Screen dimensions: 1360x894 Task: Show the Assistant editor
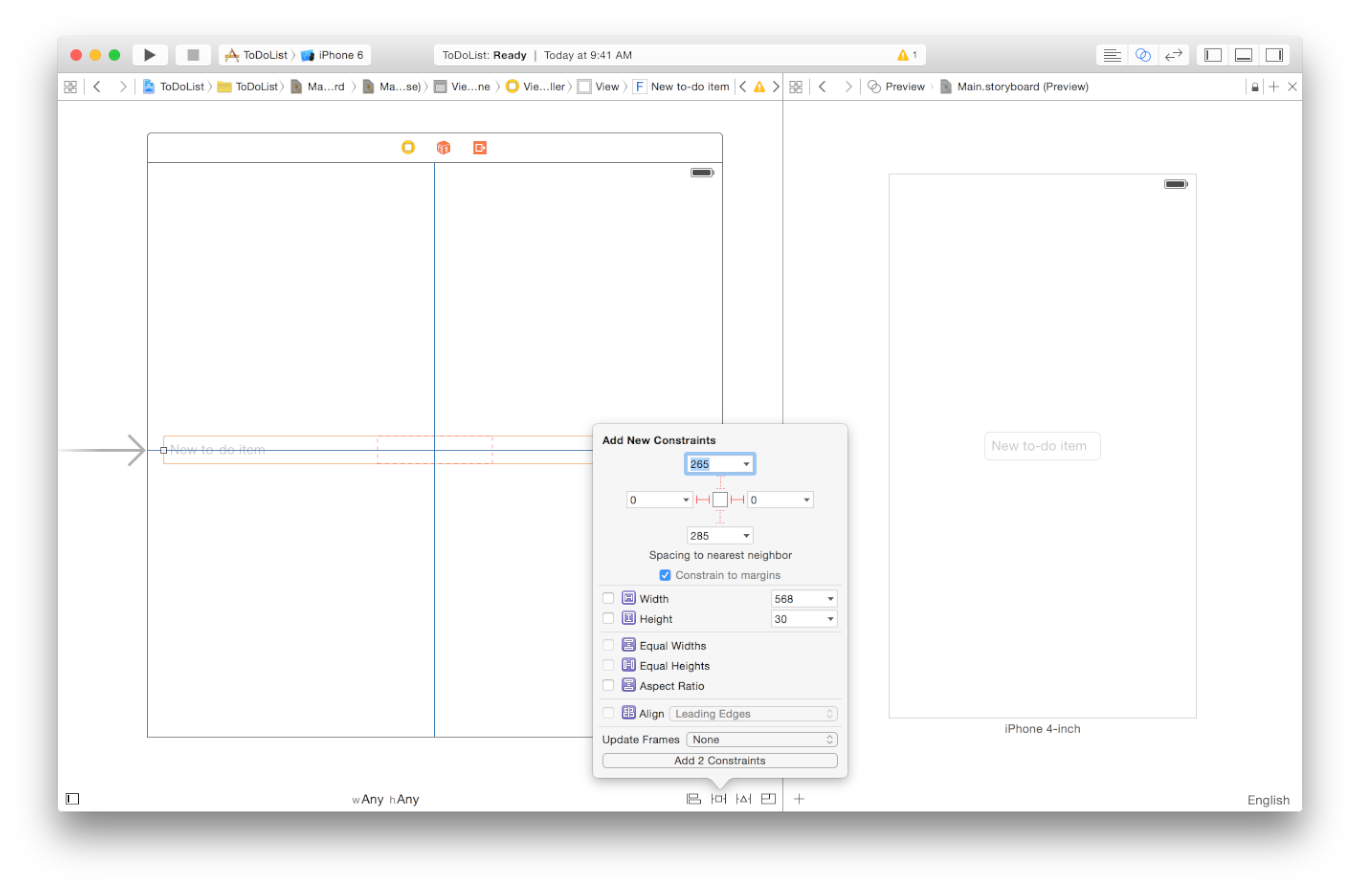(x=1143, y=55)
